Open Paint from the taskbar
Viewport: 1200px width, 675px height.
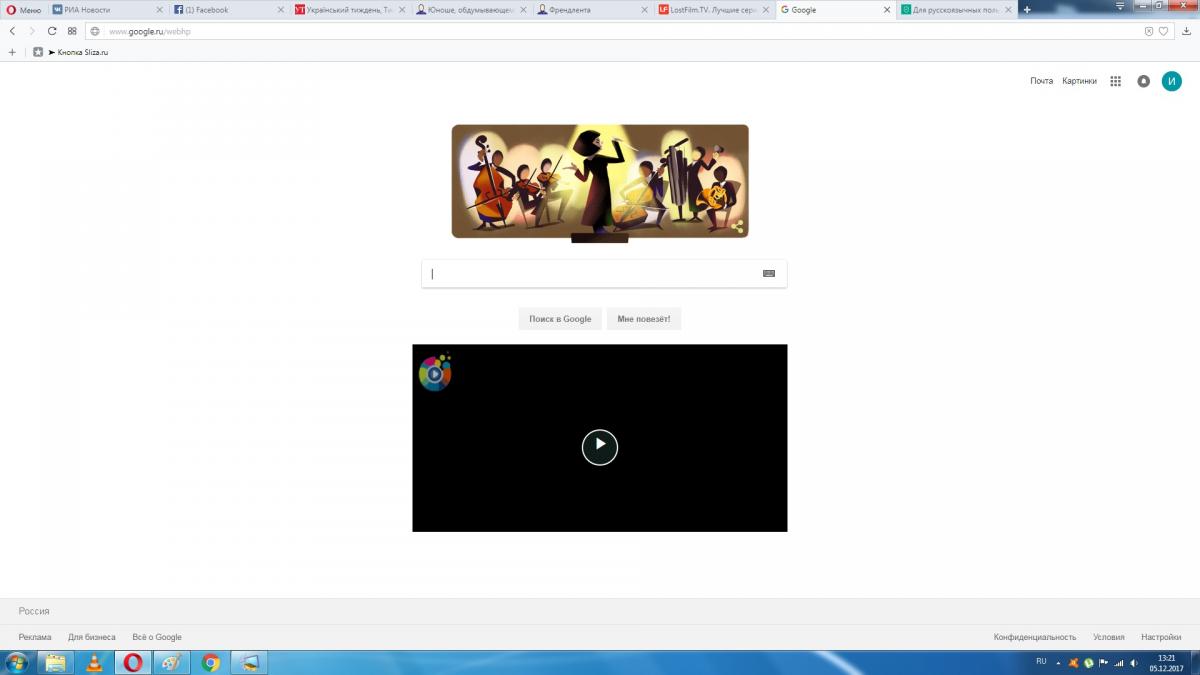[172, 662]
